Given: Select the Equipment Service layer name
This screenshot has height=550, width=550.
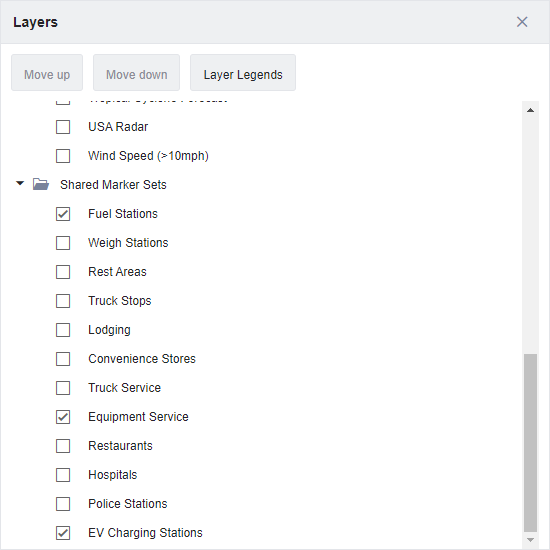Looking at the screenshot, I should (138, 417).
